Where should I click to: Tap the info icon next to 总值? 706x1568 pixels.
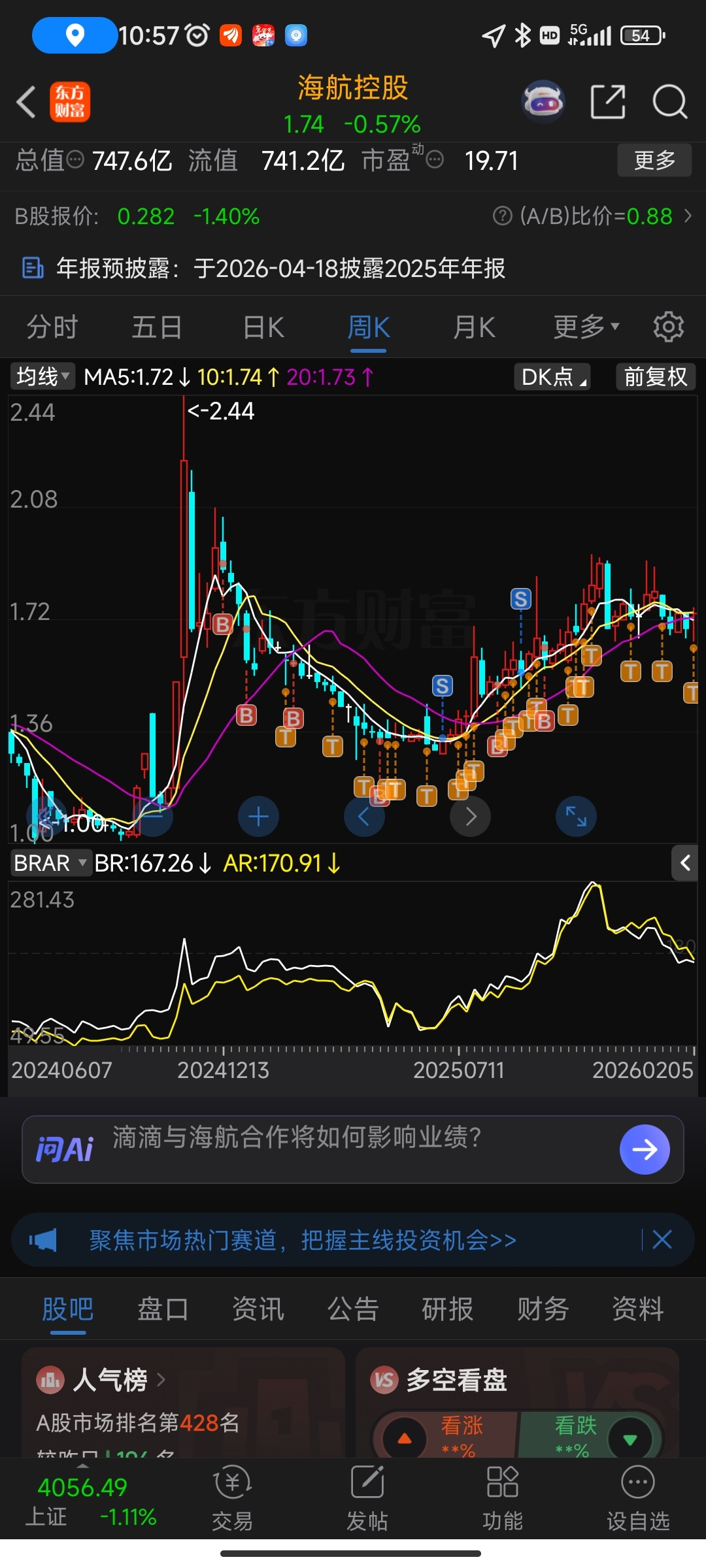click(x=76, y=159)
